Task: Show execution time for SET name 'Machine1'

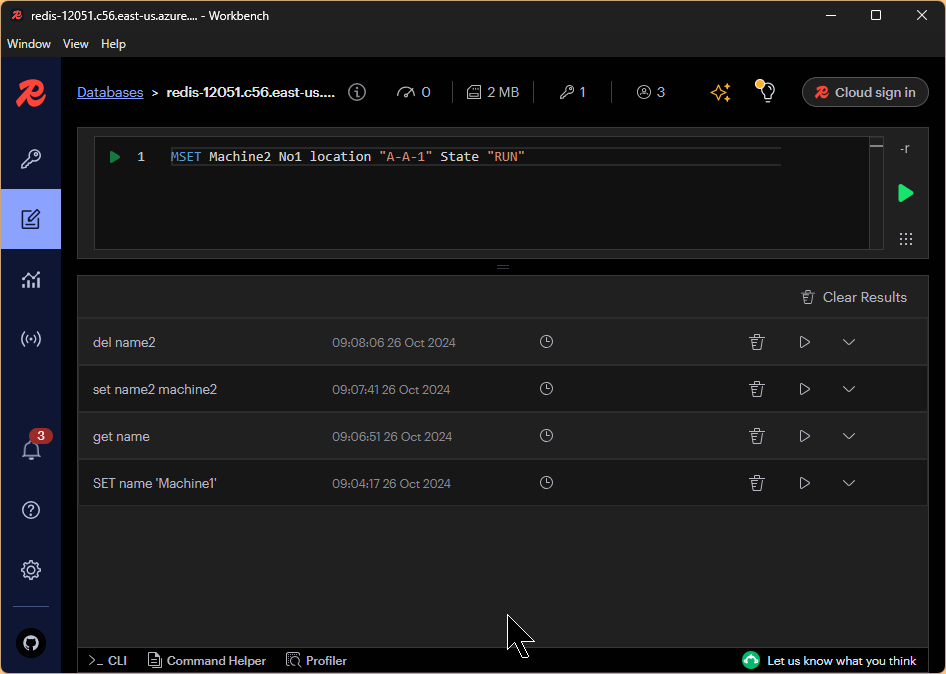Action: point(546,483)
